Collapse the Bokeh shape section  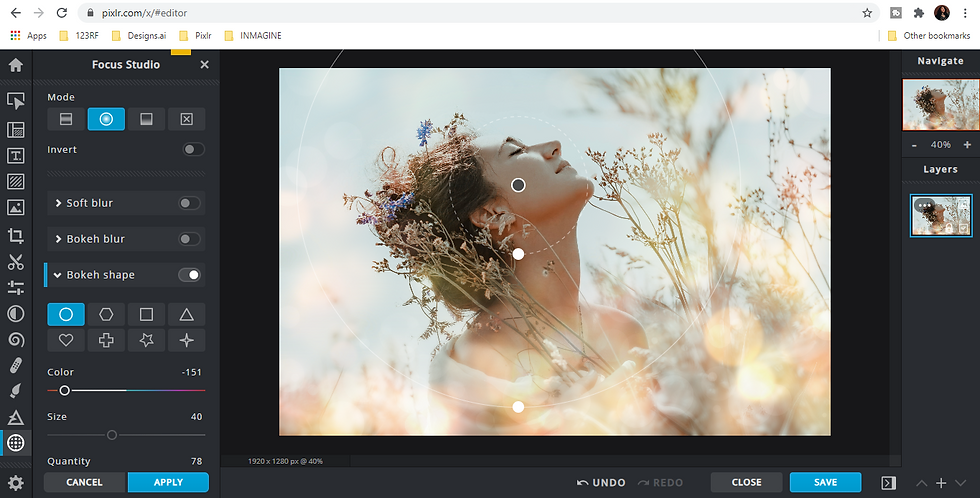click(58, 275)
